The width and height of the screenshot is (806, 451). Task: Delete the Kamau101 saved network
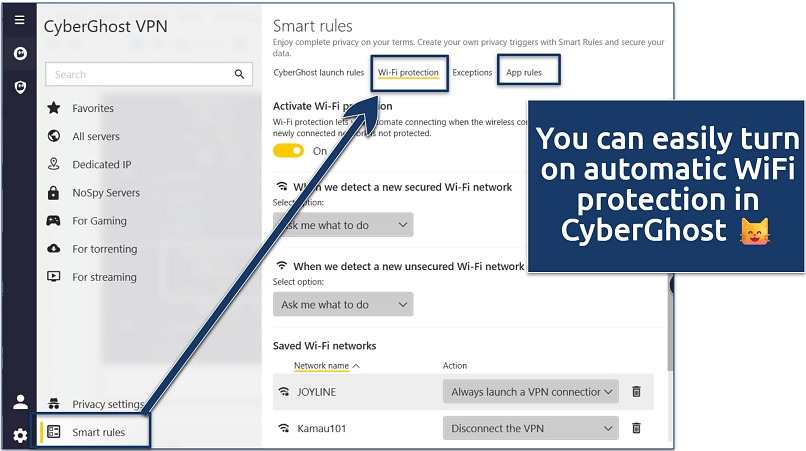pos(636,428)
